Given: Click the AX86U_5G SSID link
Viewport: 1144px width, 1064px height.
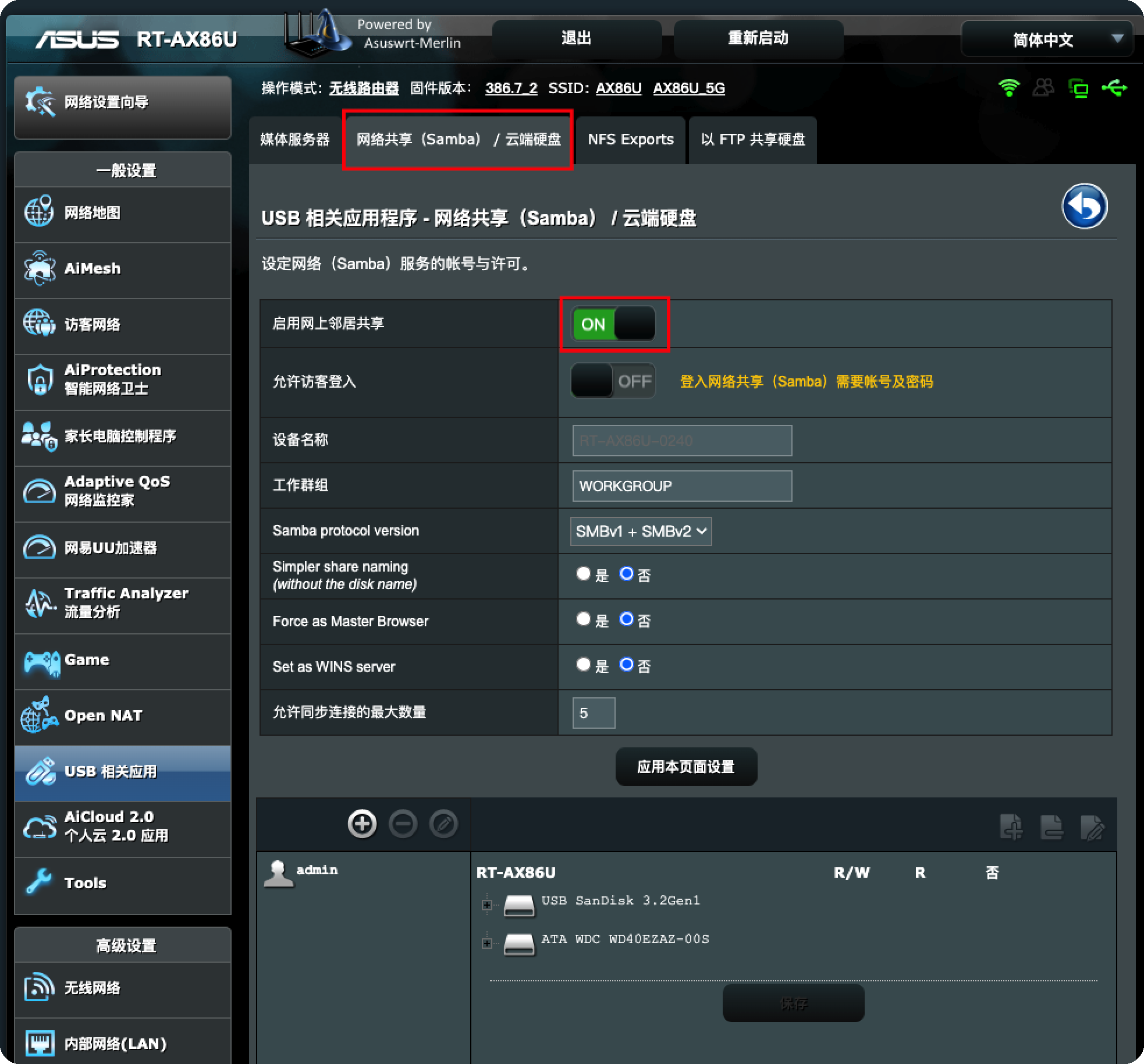Looking at the screenshot, I should click(x=689, y=88).
